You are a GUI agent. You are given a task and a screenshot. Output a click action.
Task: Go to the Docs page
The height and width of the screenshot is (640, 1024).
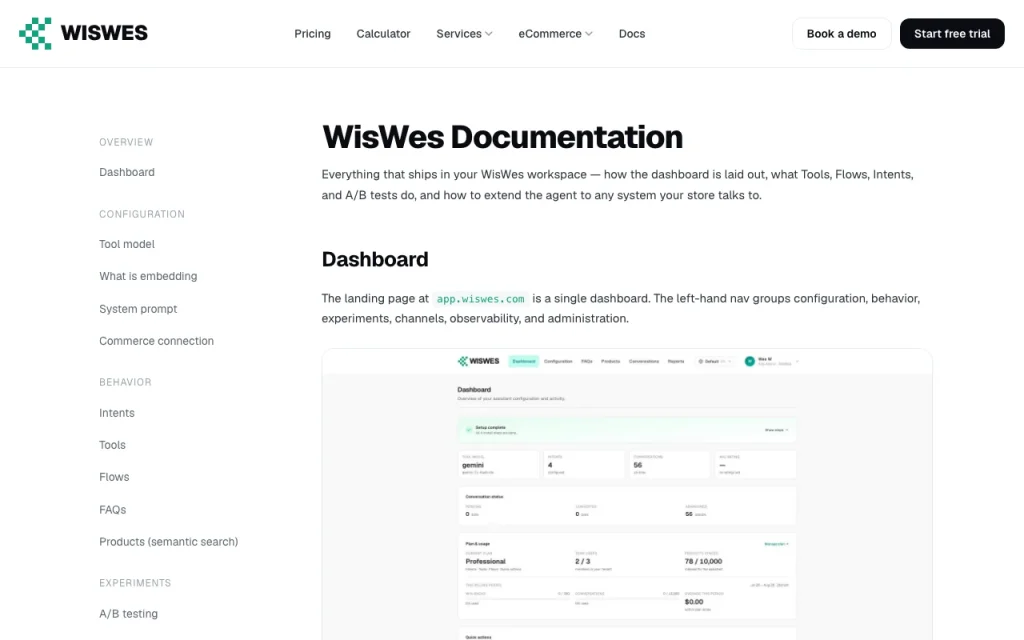632,33
